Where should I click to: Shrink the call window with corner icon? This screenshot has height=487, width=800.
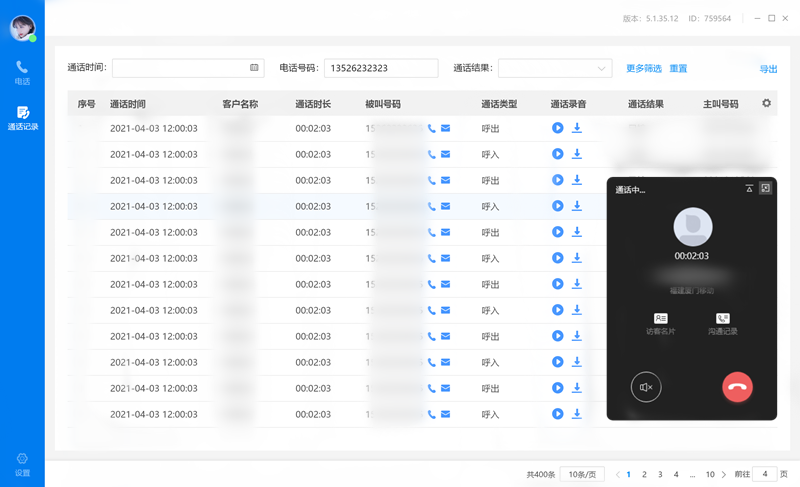click(x=765, y=188)
